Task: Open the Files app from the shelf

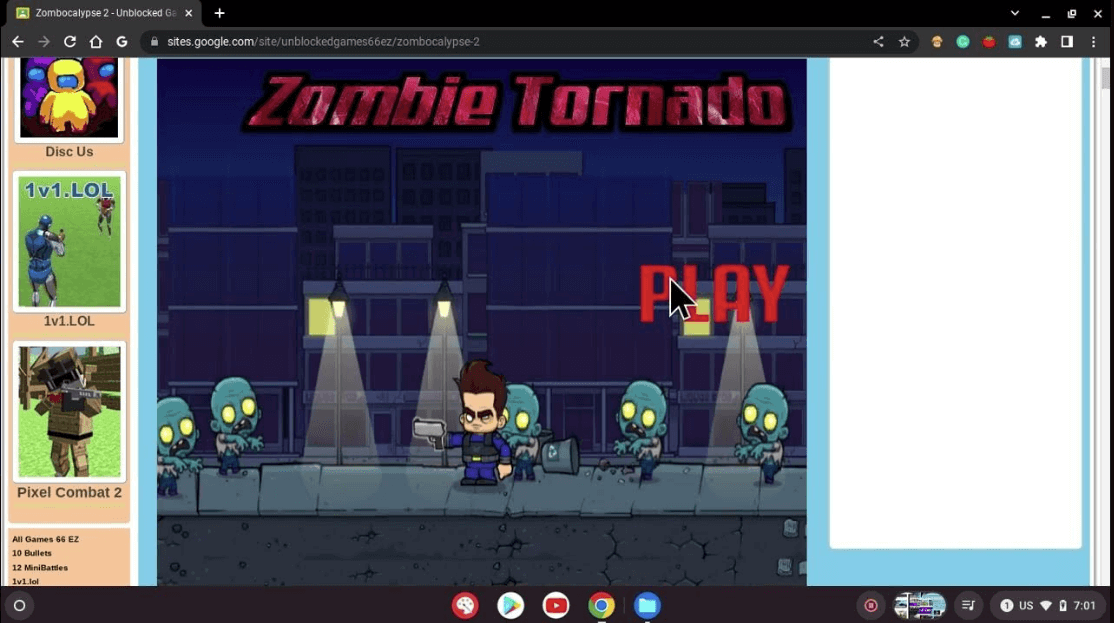Action: pos(647,605)
